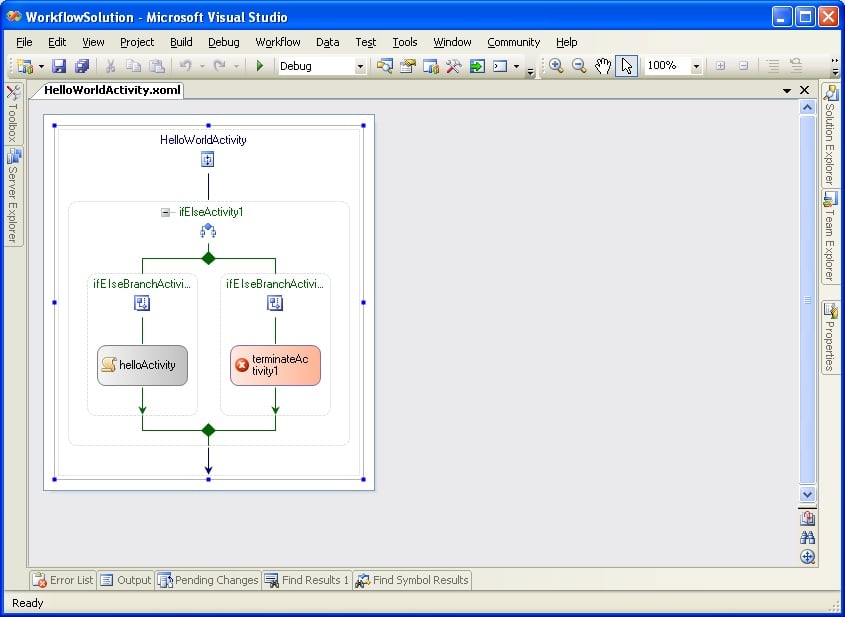Click the vertical scrollbar down arrow

click(x=807, y=494)
